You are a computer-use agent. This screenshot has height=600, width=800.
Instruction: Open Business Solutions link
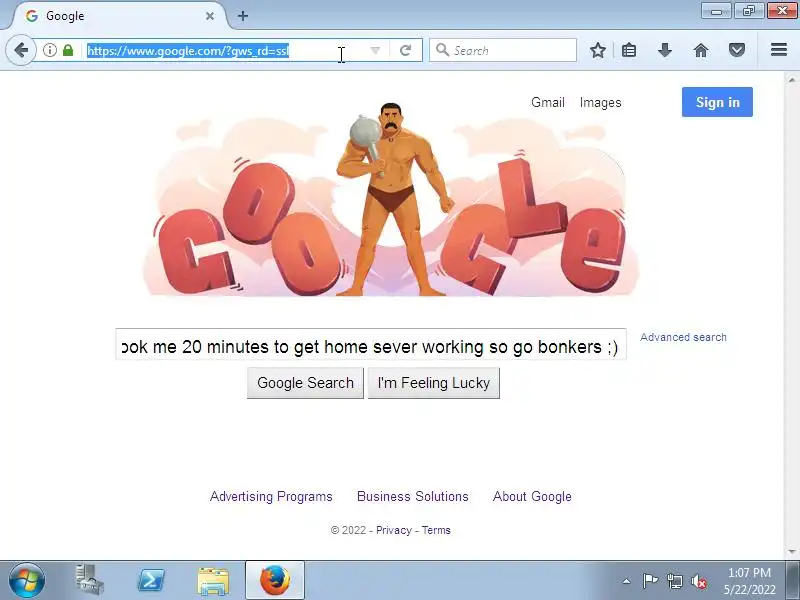pos(412,496)
